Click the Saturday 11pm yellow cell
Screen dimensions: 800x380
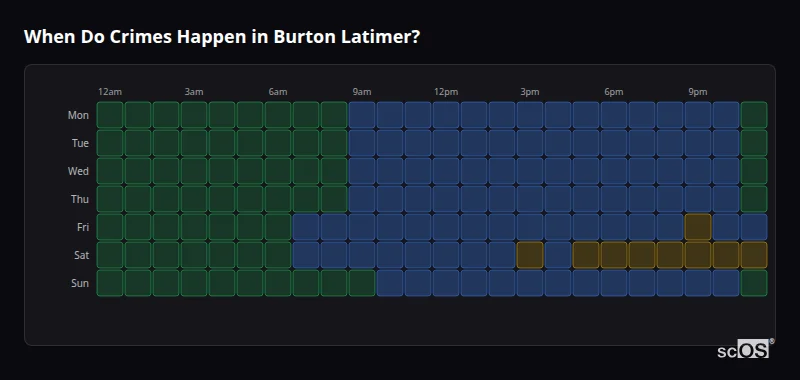tap(754, 255)
